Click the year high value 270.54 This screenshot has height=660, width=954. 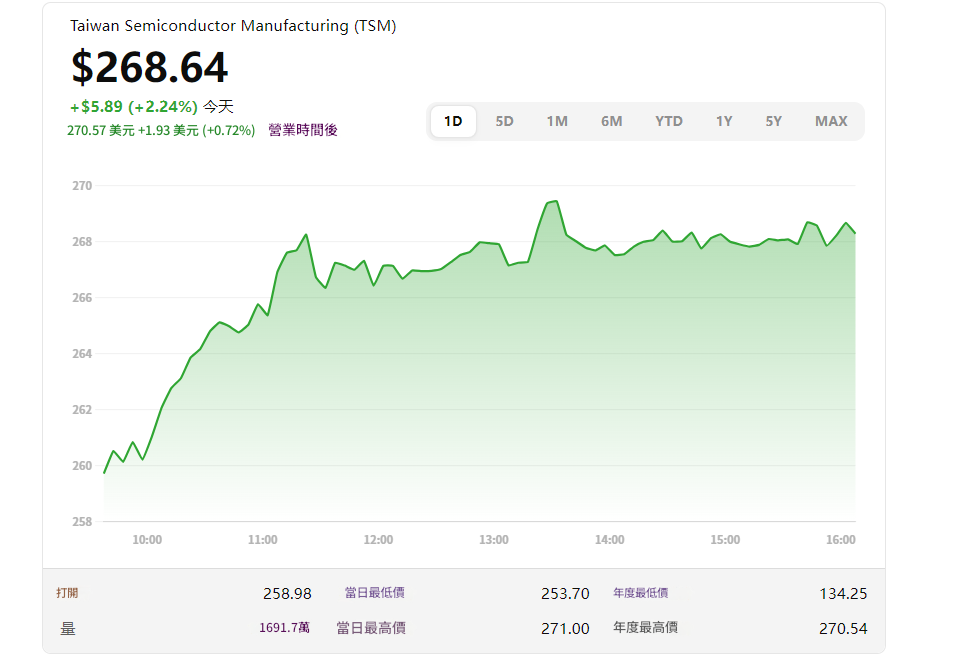(x=843, y=628)
